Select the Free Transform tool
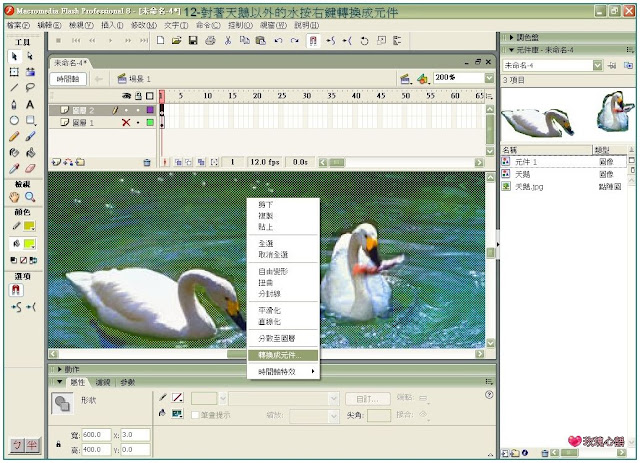Viewport: 640px width, 463px height. point(14,72)
